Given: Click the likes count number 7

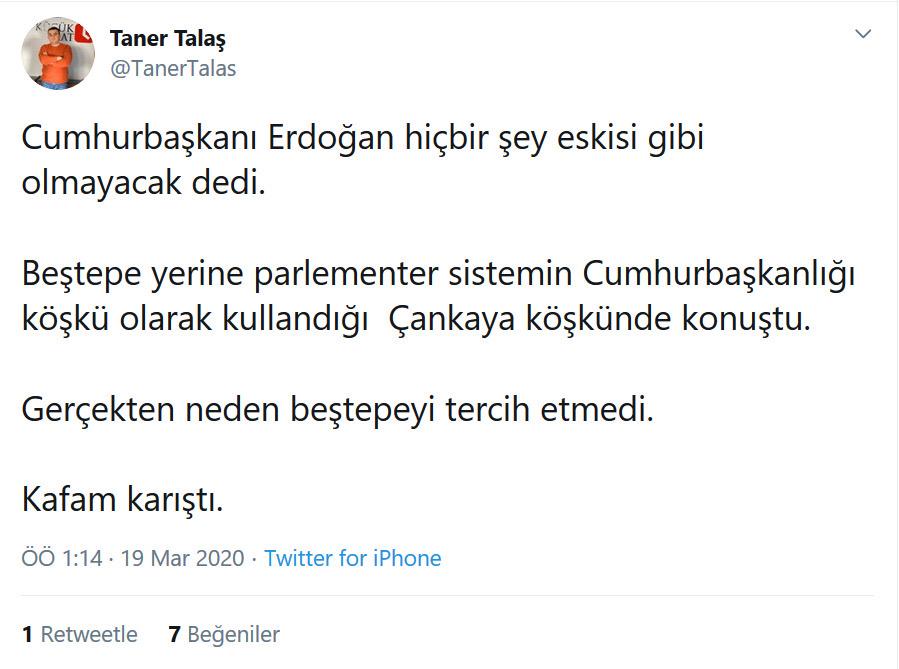Looking at the screenshot, I should [174, 634].
